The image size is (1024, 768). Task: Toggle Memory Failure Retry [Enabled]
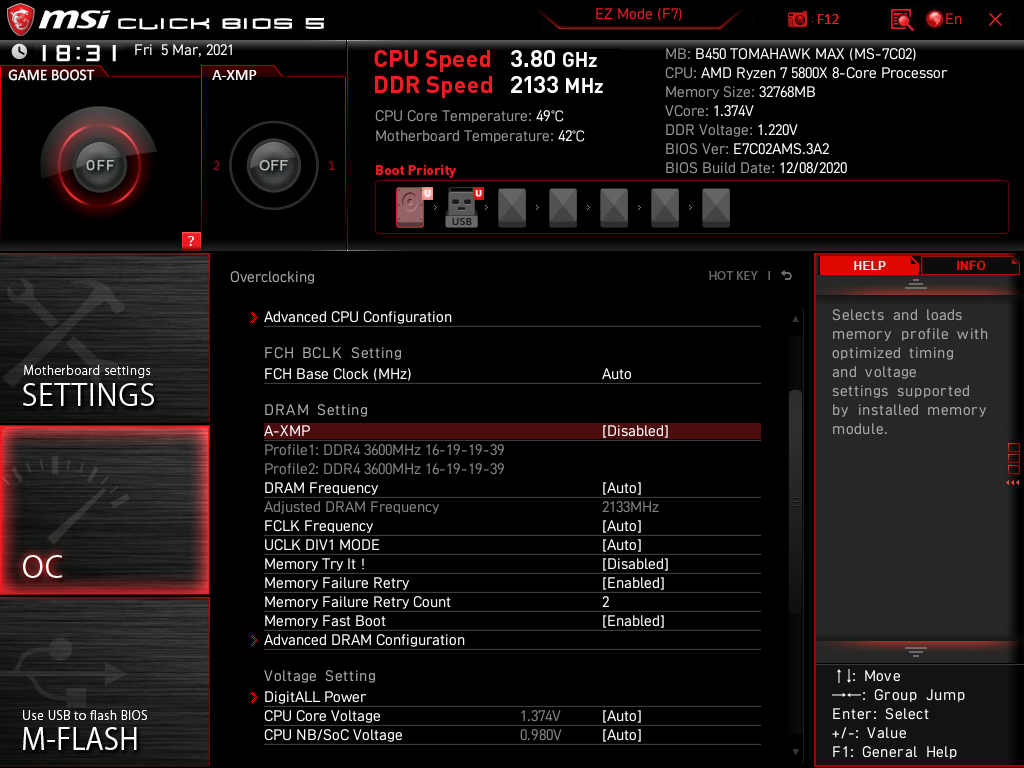(x=633, y=583)
